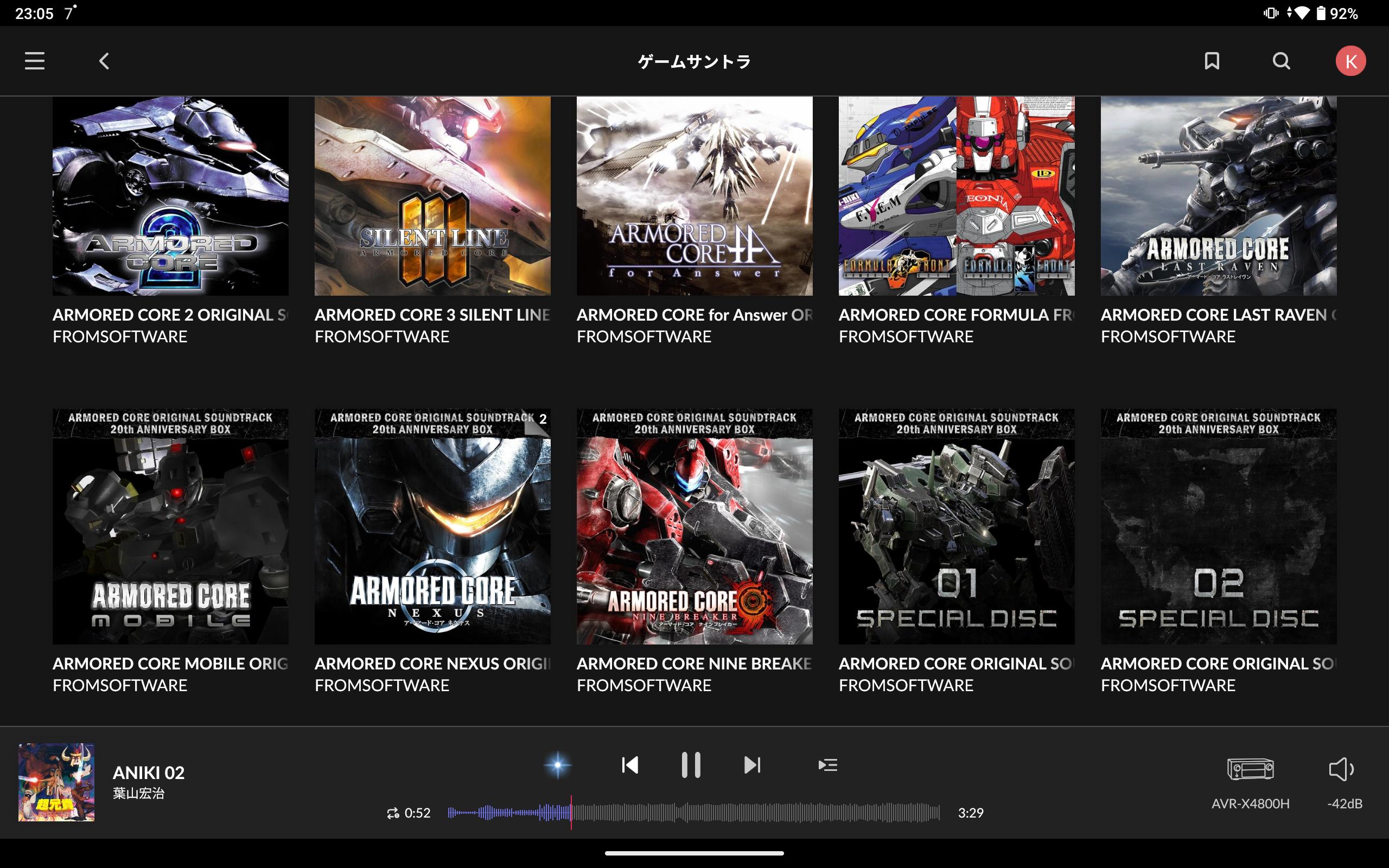Open the hamburger navigation menu
This screenshot has width=1389, height=868.
(34, 61)
